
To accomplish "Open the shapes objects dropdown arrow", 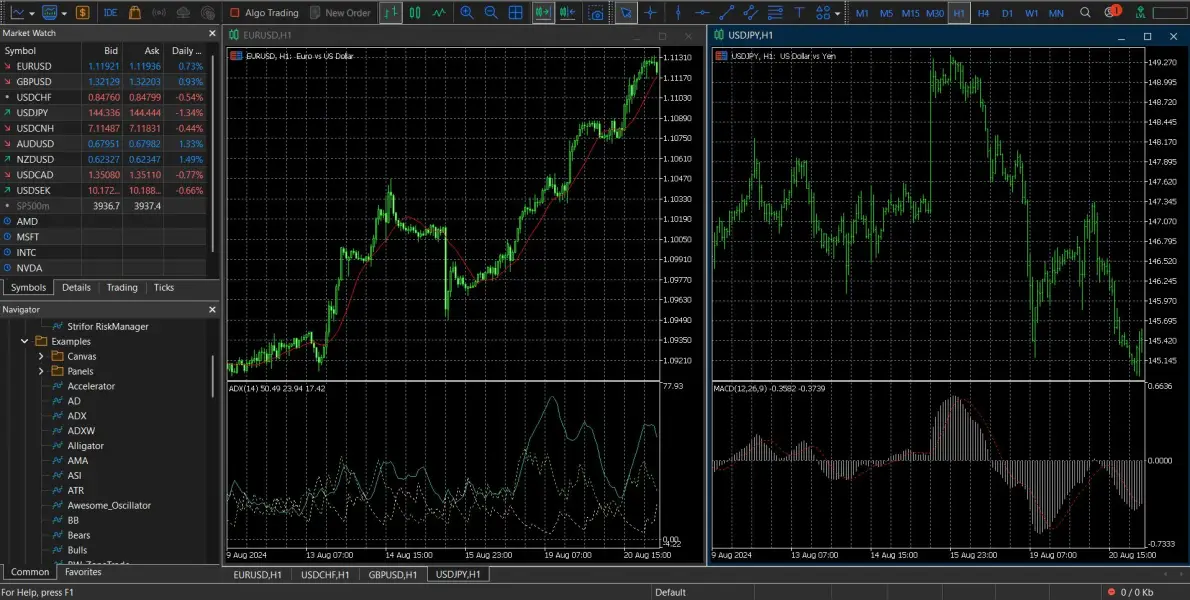I will click(x=838, y=13).
